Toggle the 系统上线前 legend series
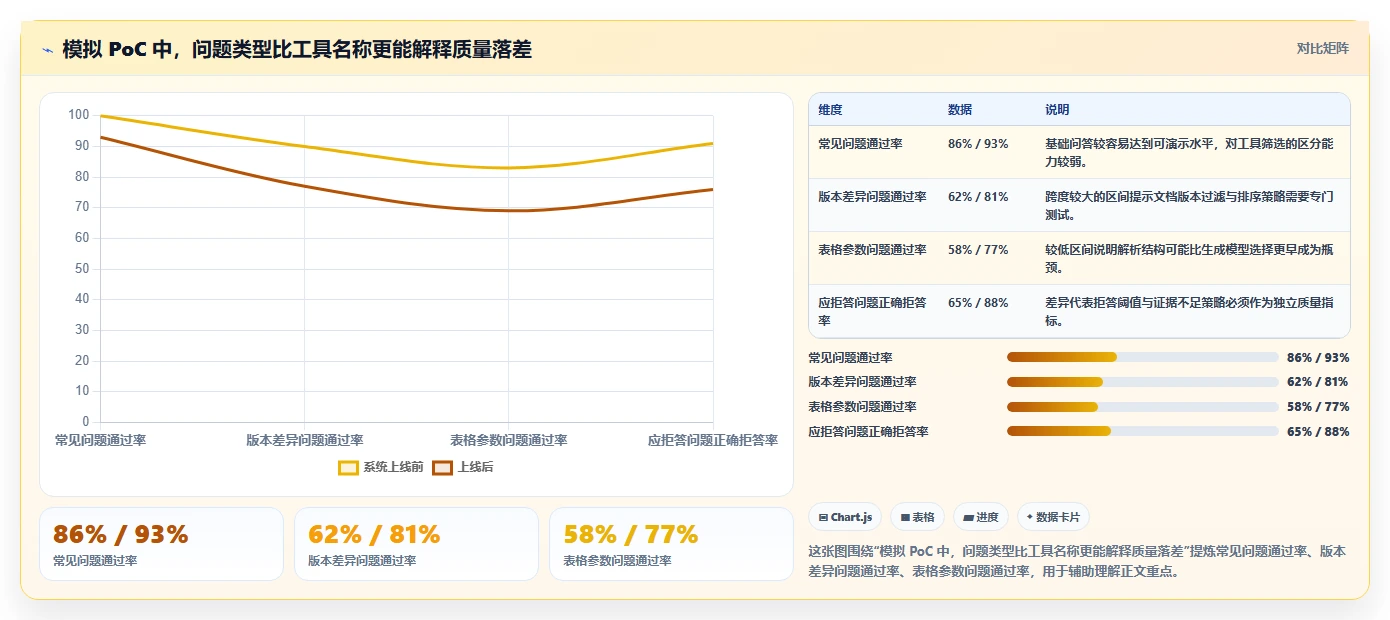The height and width of the screenshot is (620, 1390). (381, 467)
